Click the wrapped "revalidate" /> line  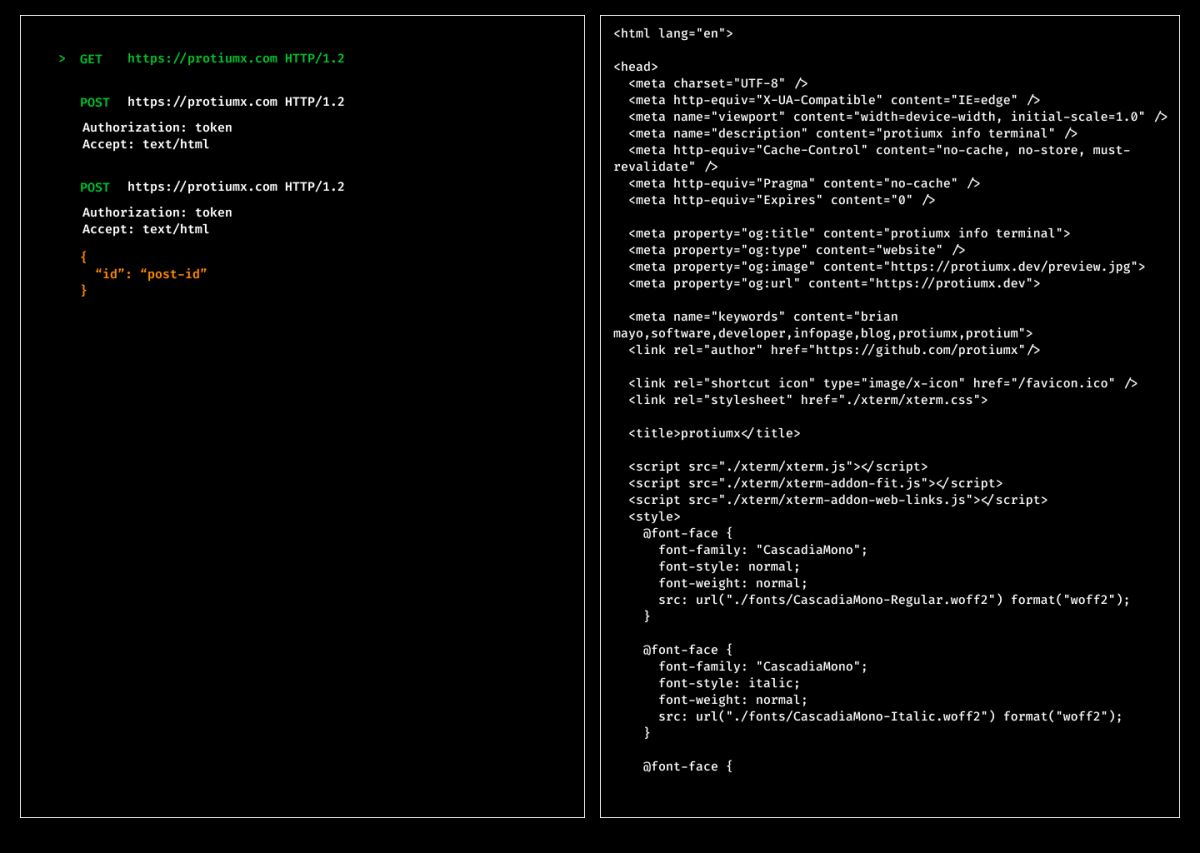pos(665,167)
